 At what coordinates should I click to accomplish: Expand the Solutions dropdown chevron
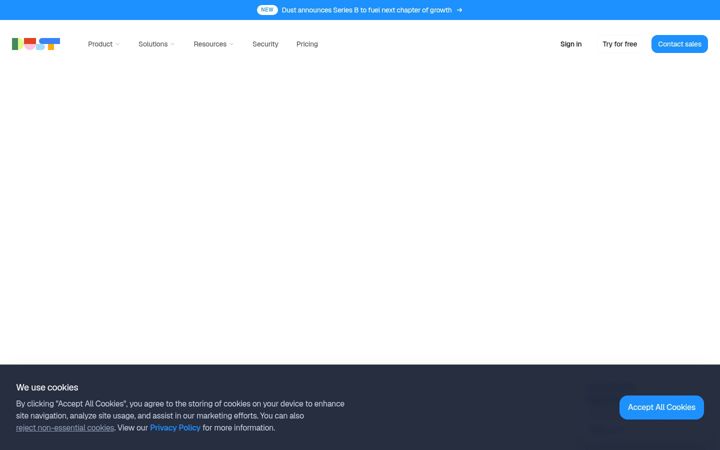tap(173, 45)
